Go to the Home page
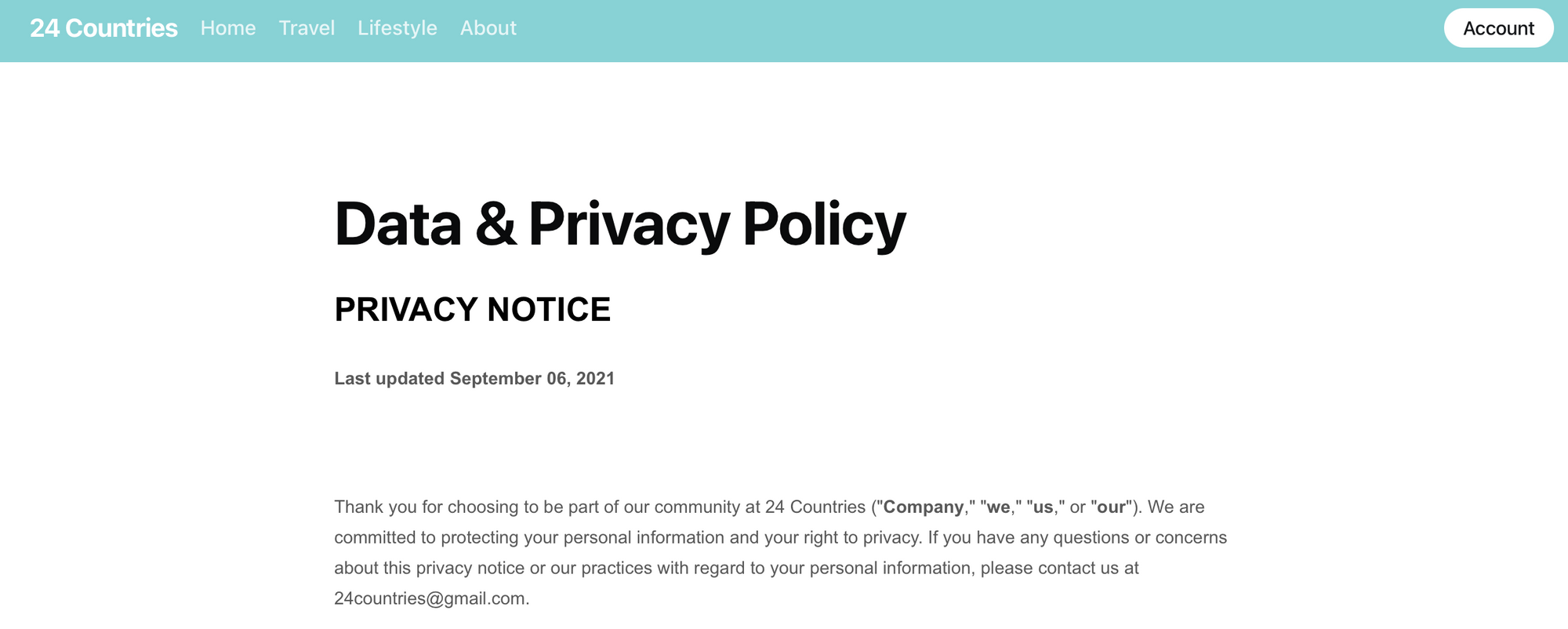1568x629 pixels. [x=228, y=28]
